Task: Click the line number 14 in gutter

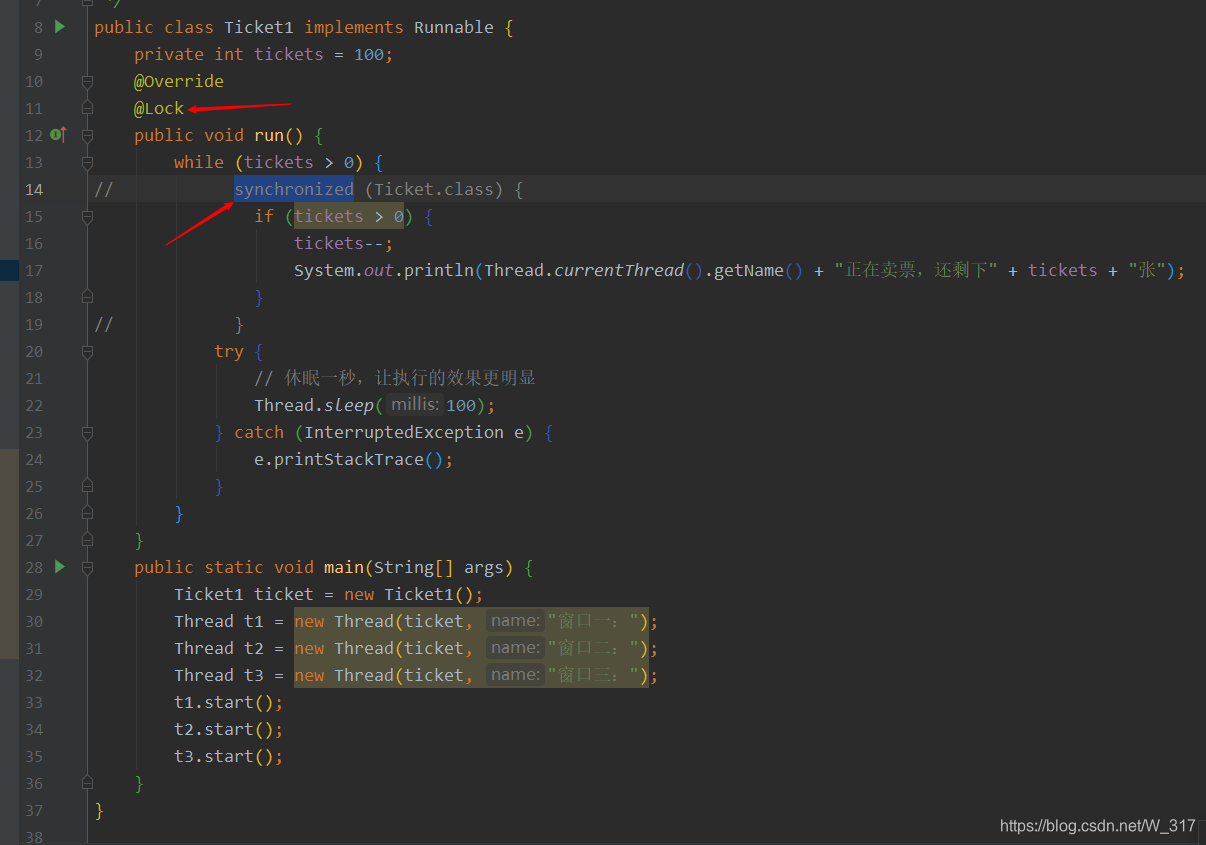Action: 33,189
